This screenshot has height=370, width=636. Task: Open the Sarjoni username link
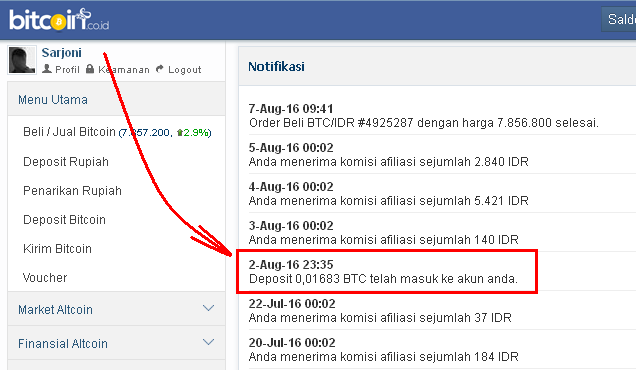61,53
